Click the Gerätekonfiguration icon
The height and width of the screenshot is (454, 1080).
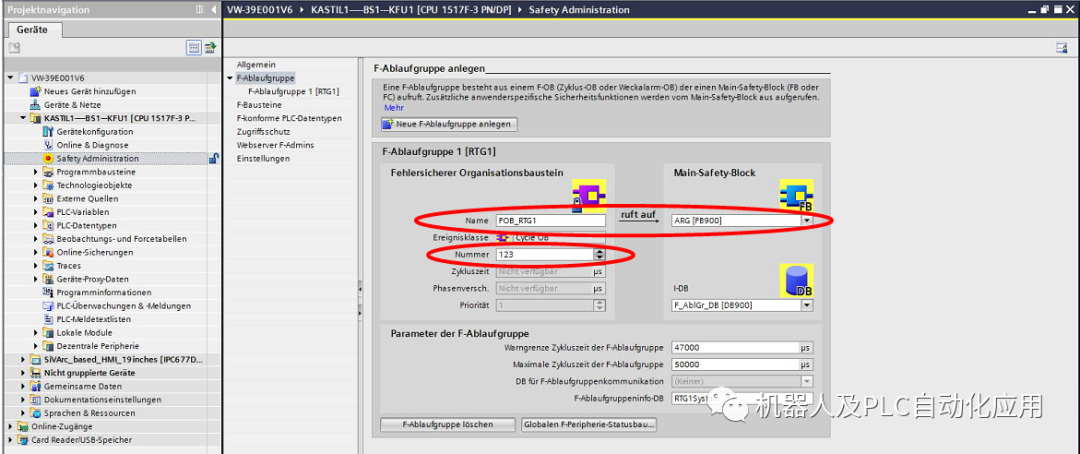click(x=48, y=132)
